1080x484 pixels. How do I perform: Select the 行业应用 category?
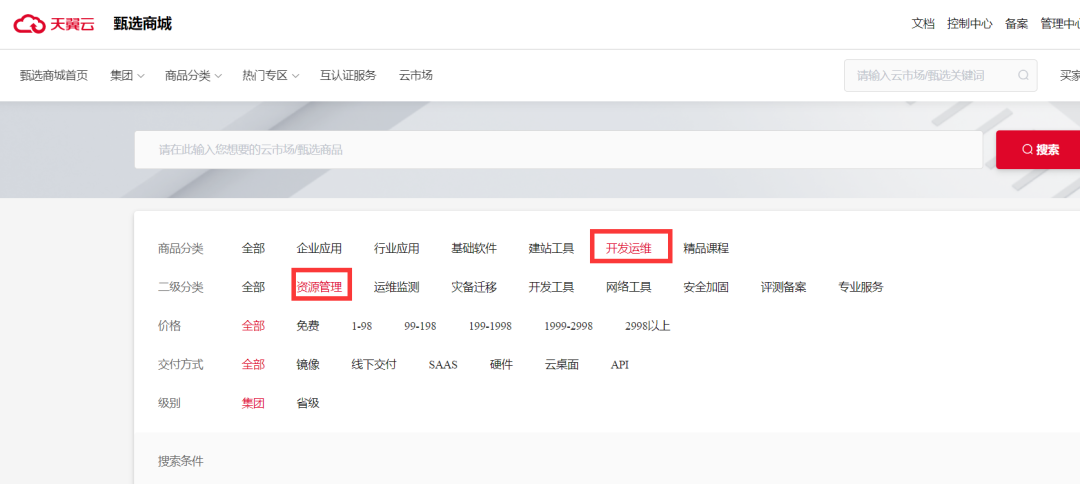397,249
